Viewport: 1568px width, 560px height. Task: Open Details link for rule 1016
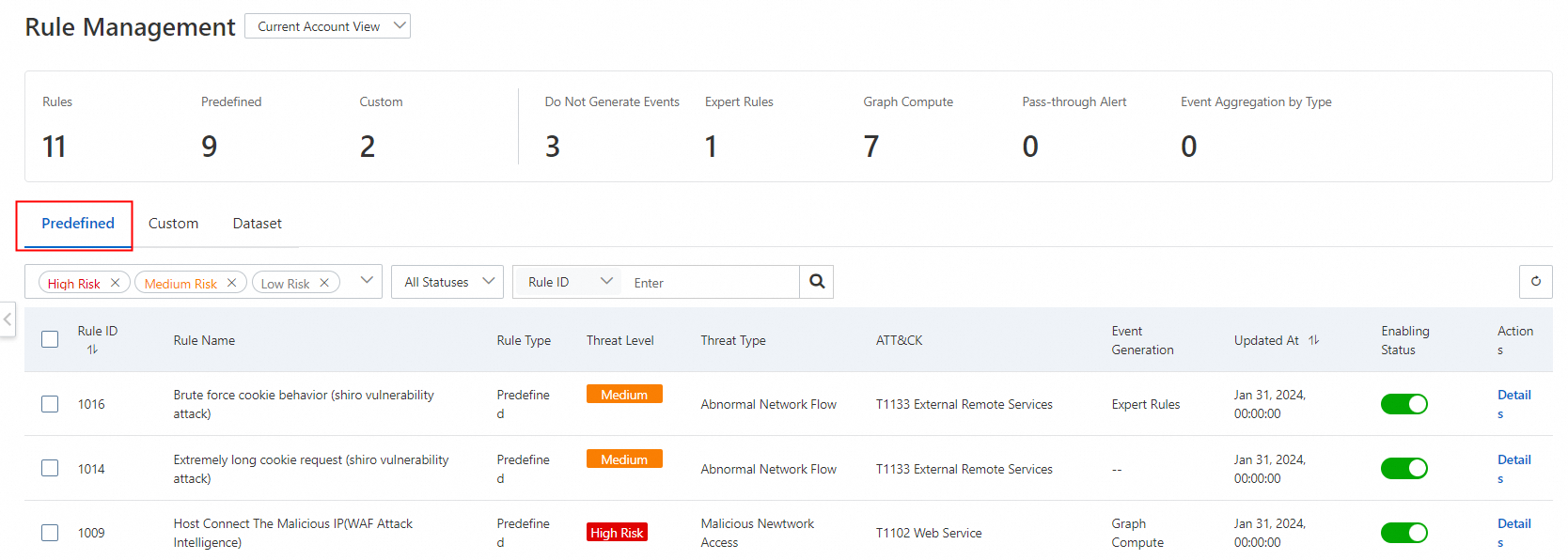click(x=1513, y=396)
